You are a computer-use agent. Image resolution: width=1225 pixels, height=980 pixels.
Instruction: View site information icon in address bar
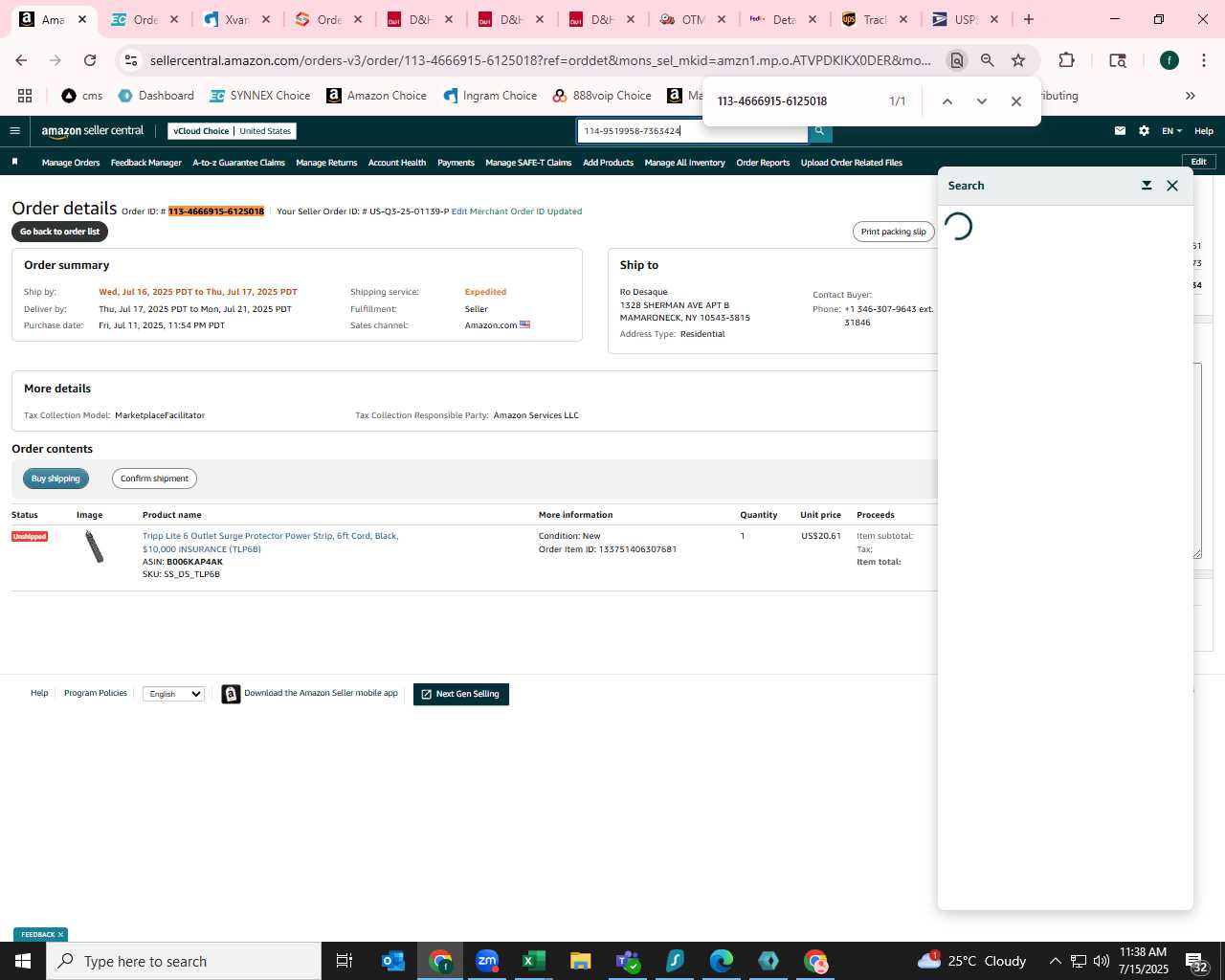click(x=131, y=60)
